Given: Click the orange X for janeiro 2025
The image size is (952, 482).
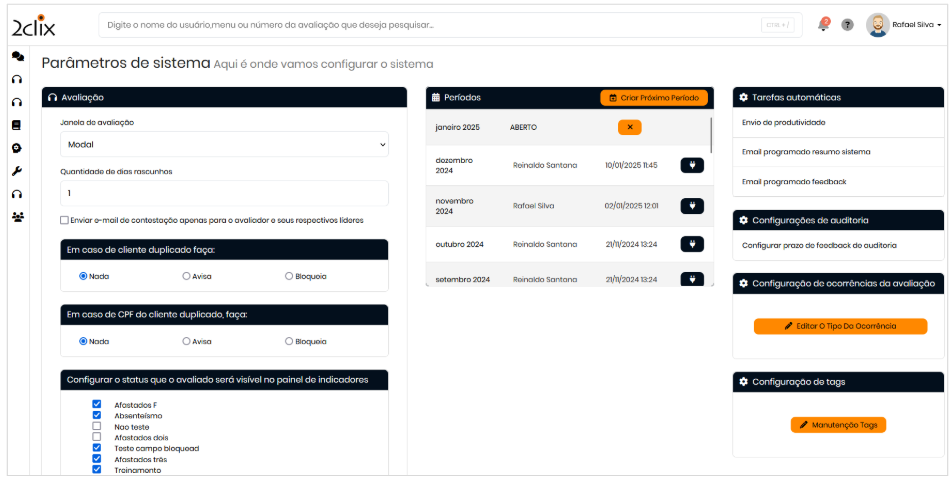Looking at the screenshot, I should pyautogui.click(x=629, y=127).
